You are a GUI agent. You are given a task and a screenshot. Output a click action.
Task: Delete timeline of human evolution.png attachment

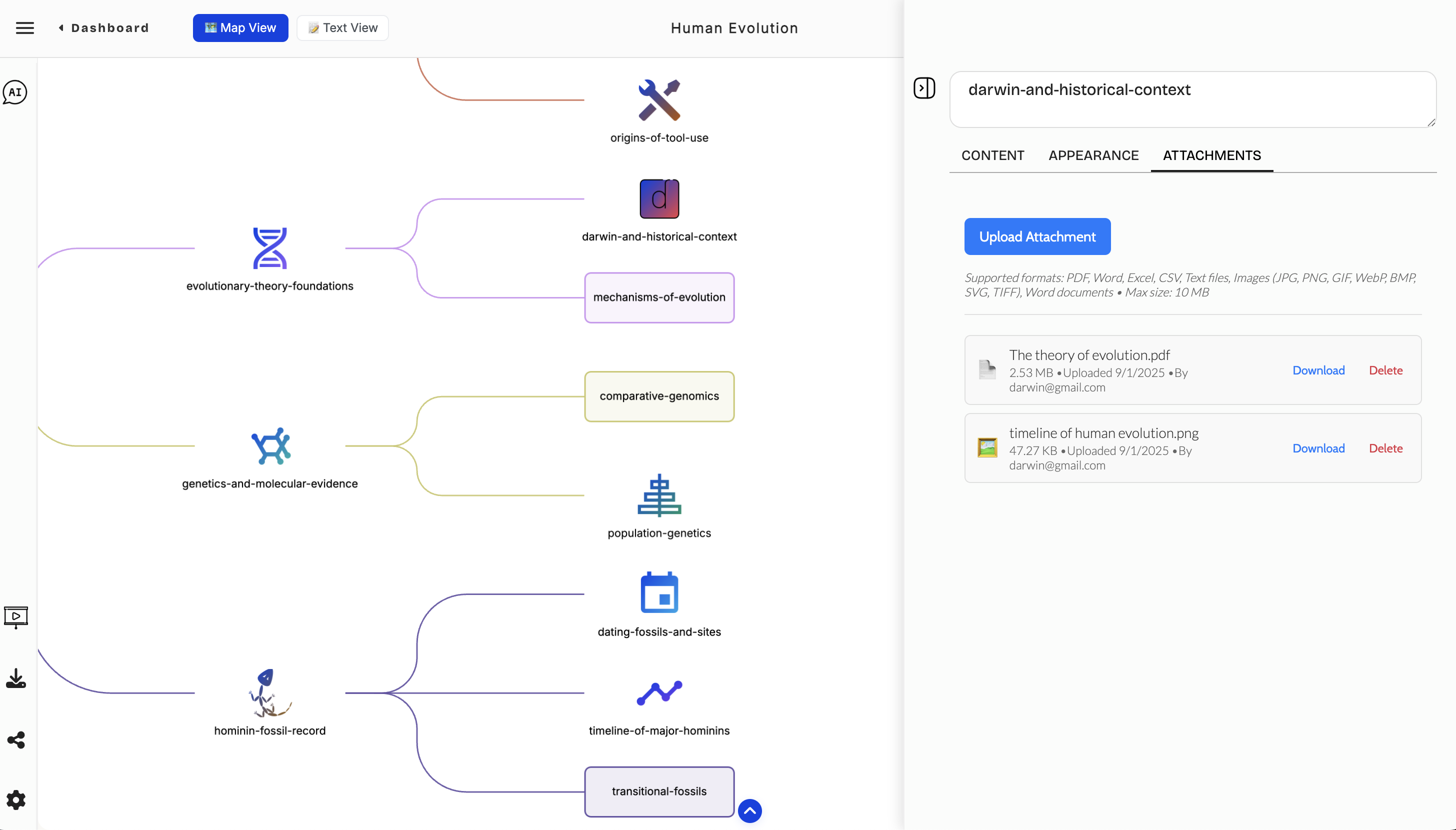click(1385, 448)
